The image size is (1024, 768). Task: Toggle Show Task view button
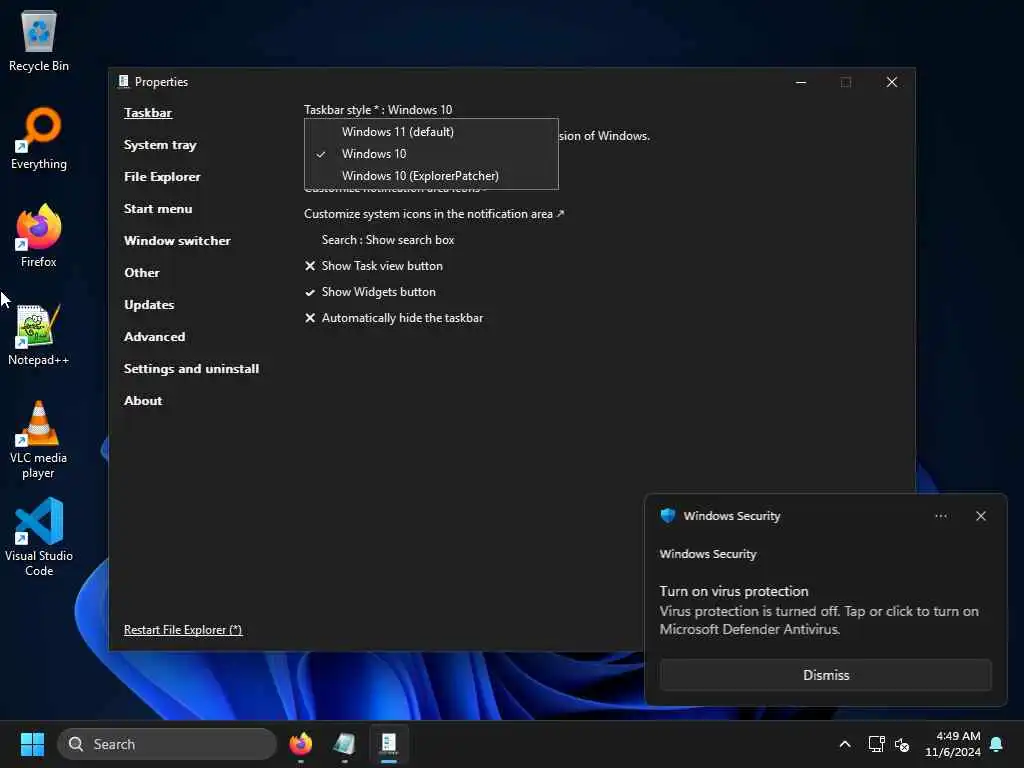pos(374,266)
